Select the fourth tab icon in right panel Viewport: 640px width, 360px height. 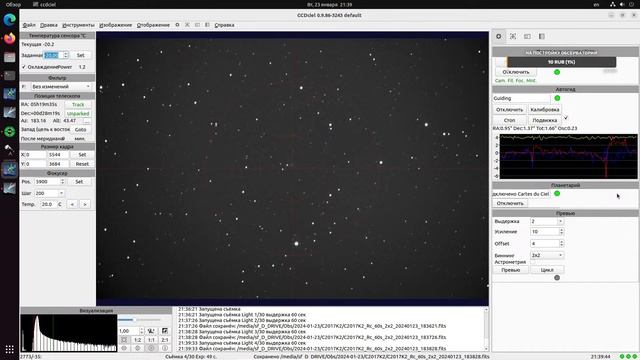pyautogui.click(x=542, y=36)
